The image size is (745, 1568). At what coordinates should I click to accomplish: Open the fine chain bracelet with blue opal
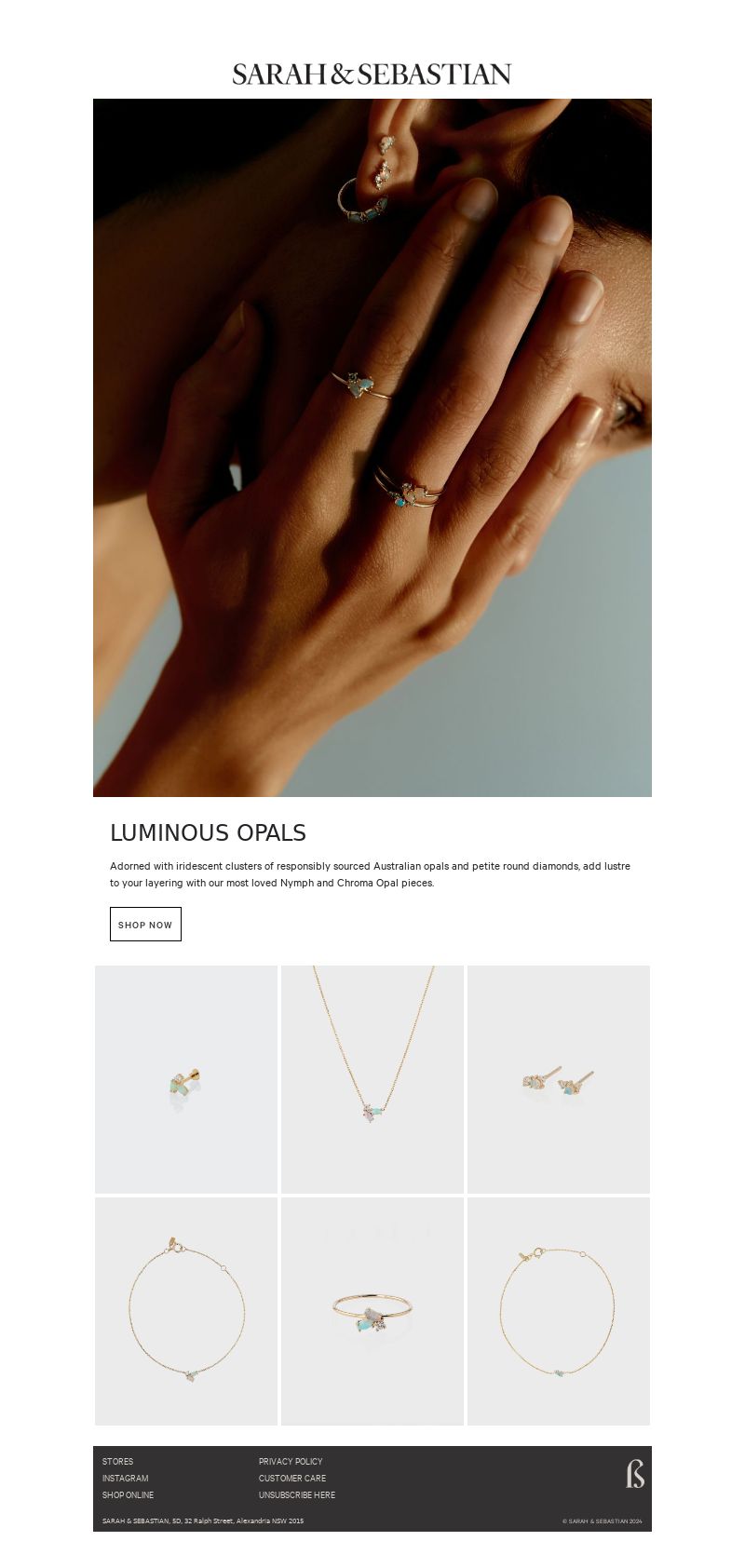click(559, 1311)
